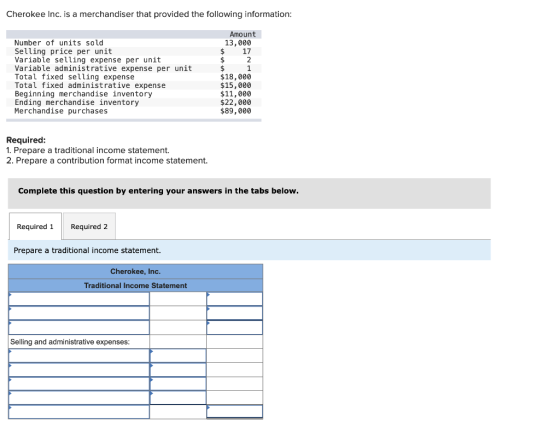Open third expense label dropdown in expenses section
Screen dimensions: 560x422
click(79, 383)
